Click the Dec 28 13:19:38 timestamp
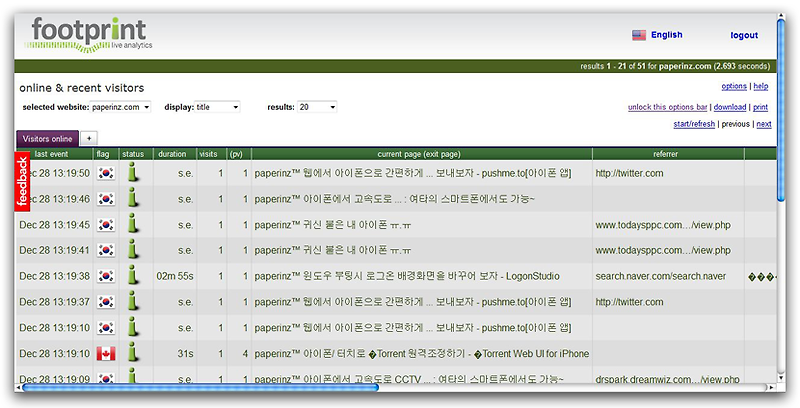This screenshot has height=408, width=800. (55, 276)
